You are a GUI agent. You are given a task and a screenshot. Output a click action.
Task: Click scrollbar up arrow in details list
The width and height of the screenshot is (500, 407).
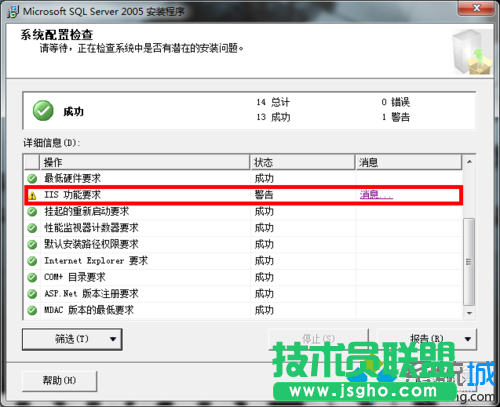coord(469,162)
